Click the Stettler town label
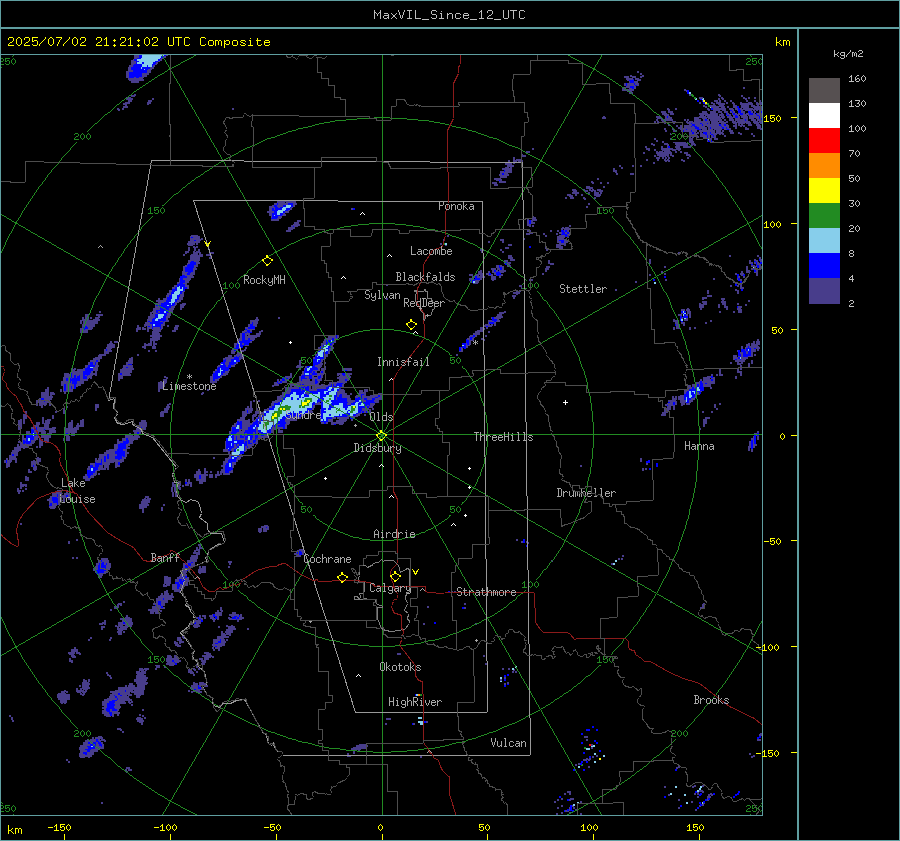This screenshot has height=841, width=900. (x=583, y=289)
